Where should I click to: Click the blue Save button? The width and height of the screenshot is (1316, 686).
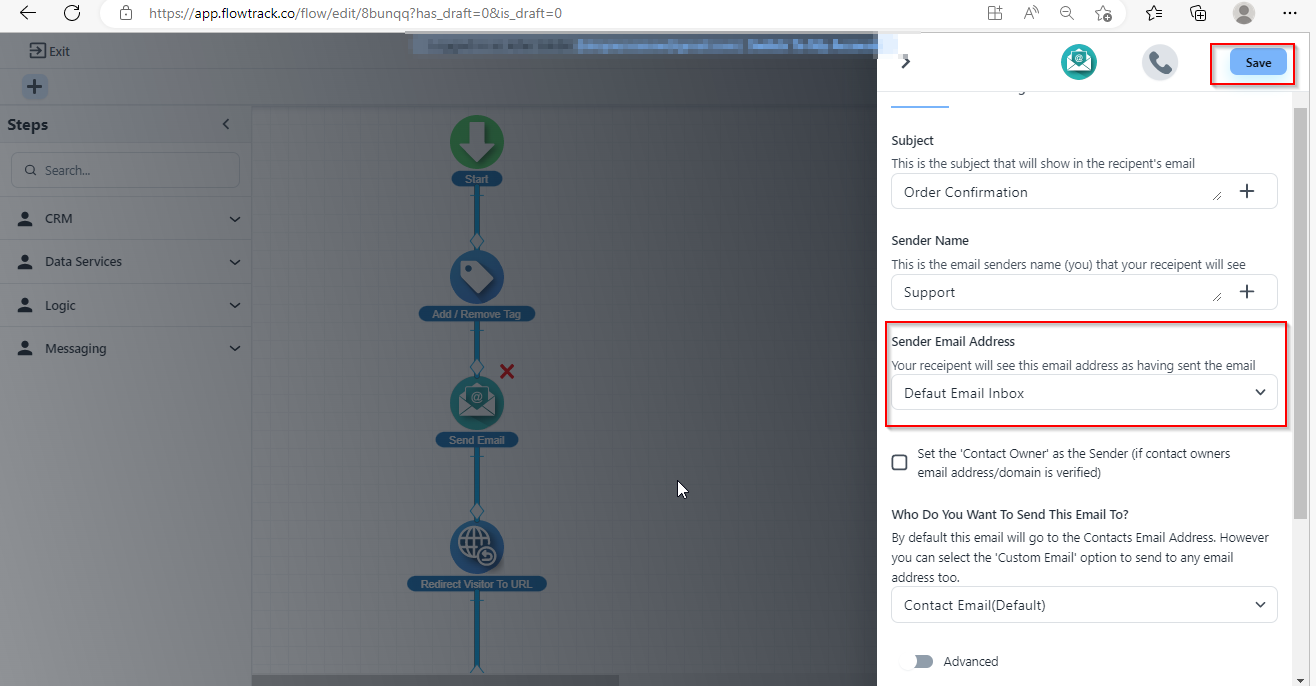pyautogui.click(x=1258, y=63)
